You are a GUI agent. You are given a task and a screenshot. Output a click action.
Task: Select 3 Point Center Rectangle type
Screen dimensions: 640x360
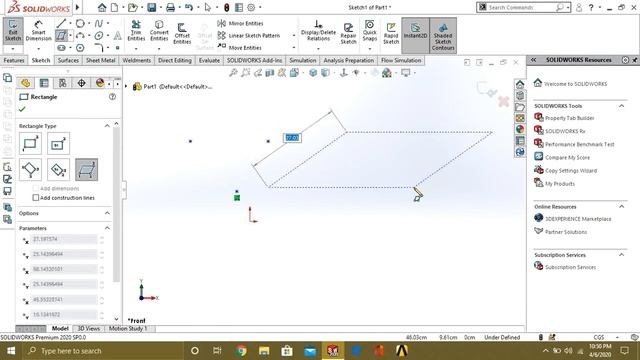58,169
